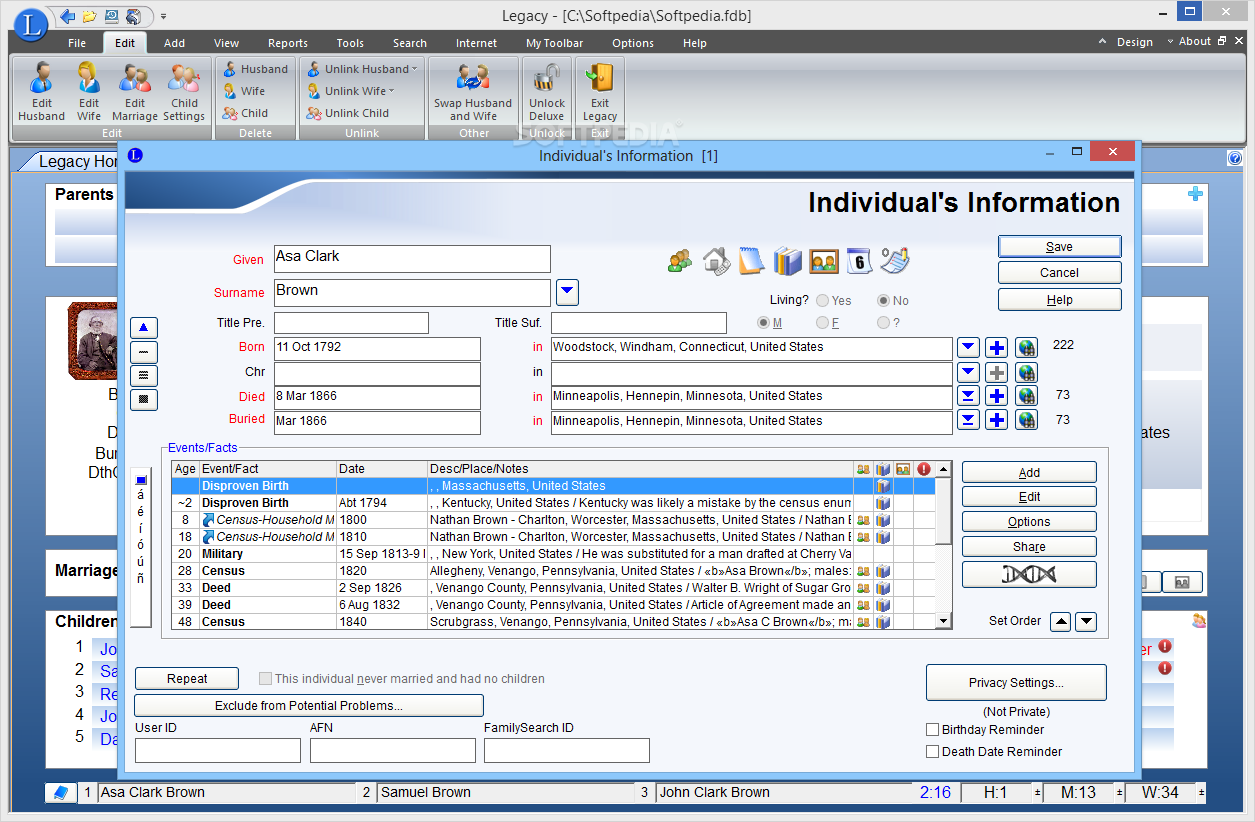
Task: Switch to the Tools ribbon tab
Action: (350, 43)
